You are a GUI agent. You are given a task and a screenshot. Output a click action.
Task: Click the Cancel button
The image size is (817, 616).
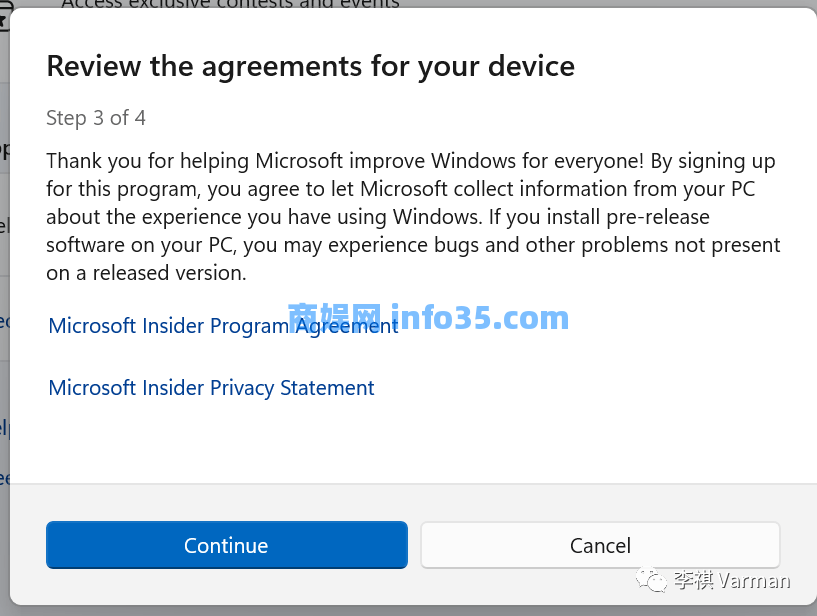click(x=600, y=544)
